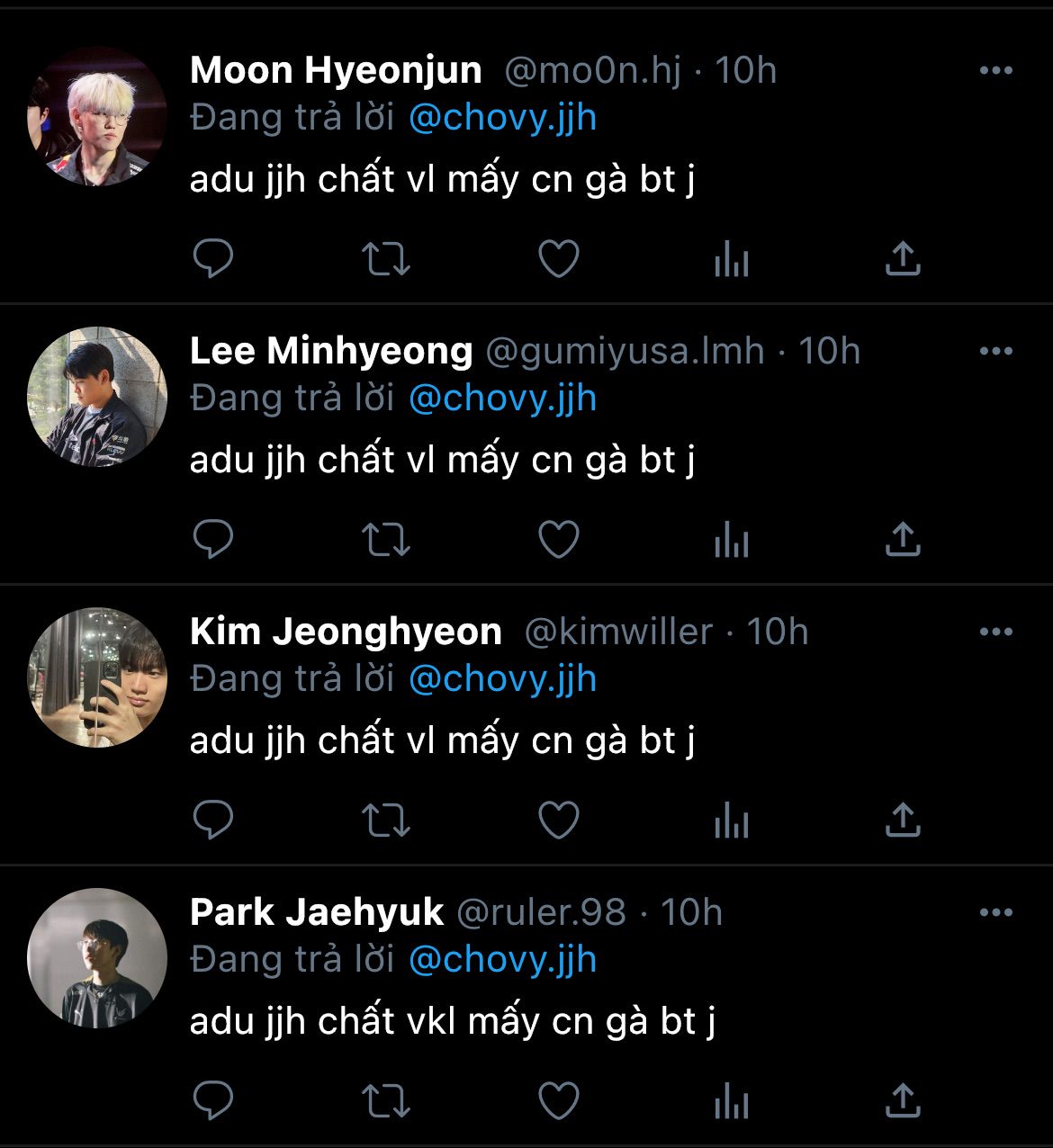Reply to Park Jaehyuk's tweet
Image resolution: width=1053 pixels, height=1148 pixels.
click(213, 1101)
